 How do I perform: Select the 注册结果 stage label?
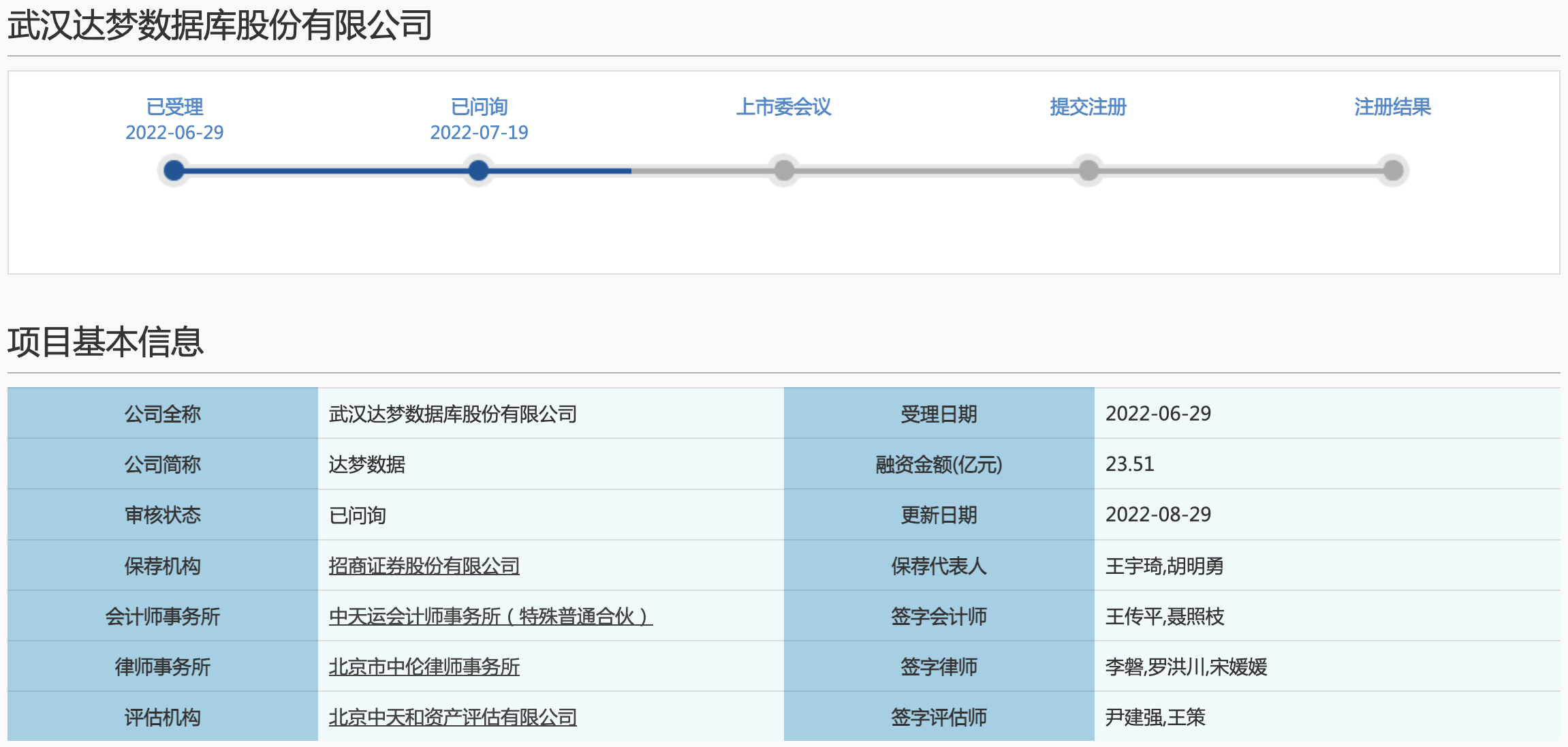tap(1393, 107)
